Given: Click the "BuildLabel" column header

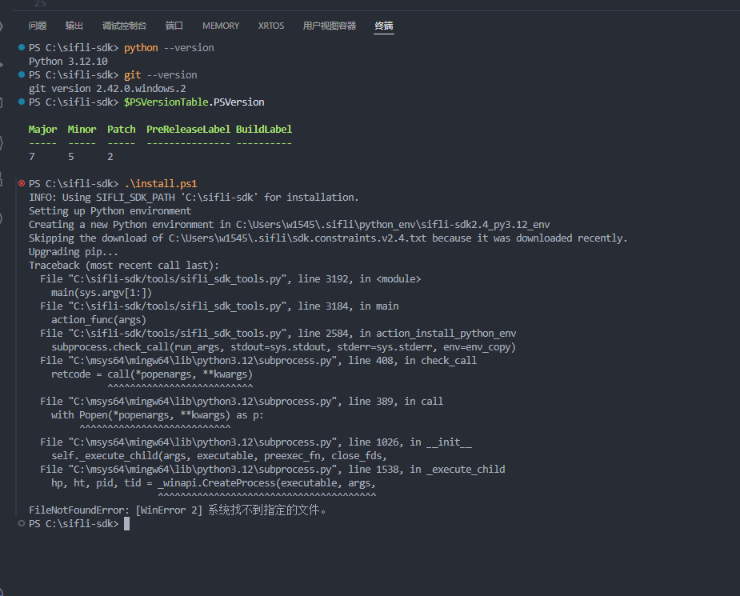Looking at the screenshot, I should pyautogui.click(x=264, y=129).
